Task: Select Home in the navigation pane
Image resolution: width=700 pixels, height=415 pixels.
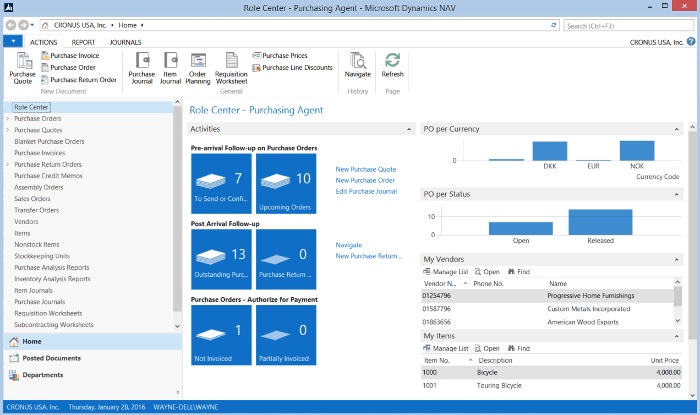Action: (92, 341)
